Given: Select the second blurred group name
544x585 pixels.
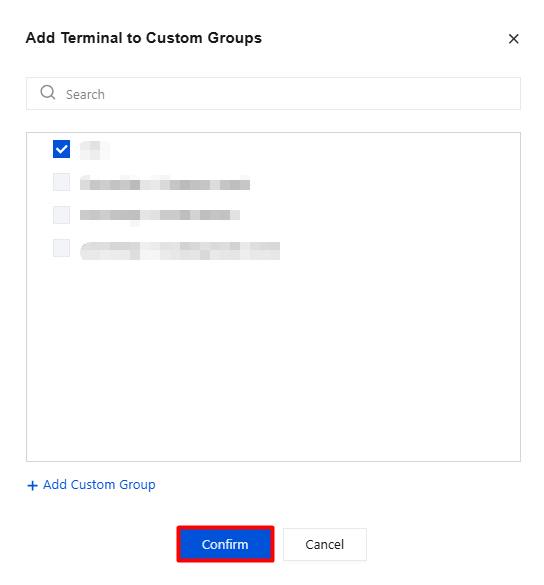Looking at the screenshot, I should coord(165,183).
